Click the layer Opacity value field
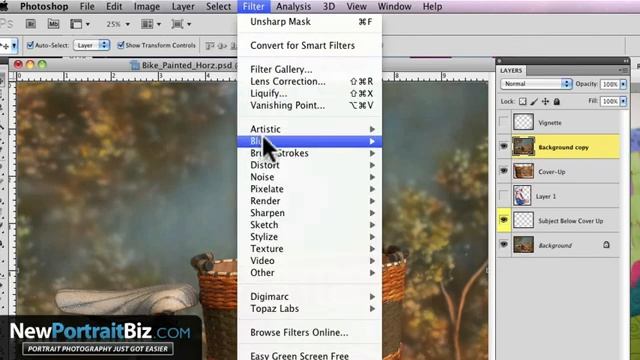This screenshot has width=640, height=360. click(x=610, y=84)
